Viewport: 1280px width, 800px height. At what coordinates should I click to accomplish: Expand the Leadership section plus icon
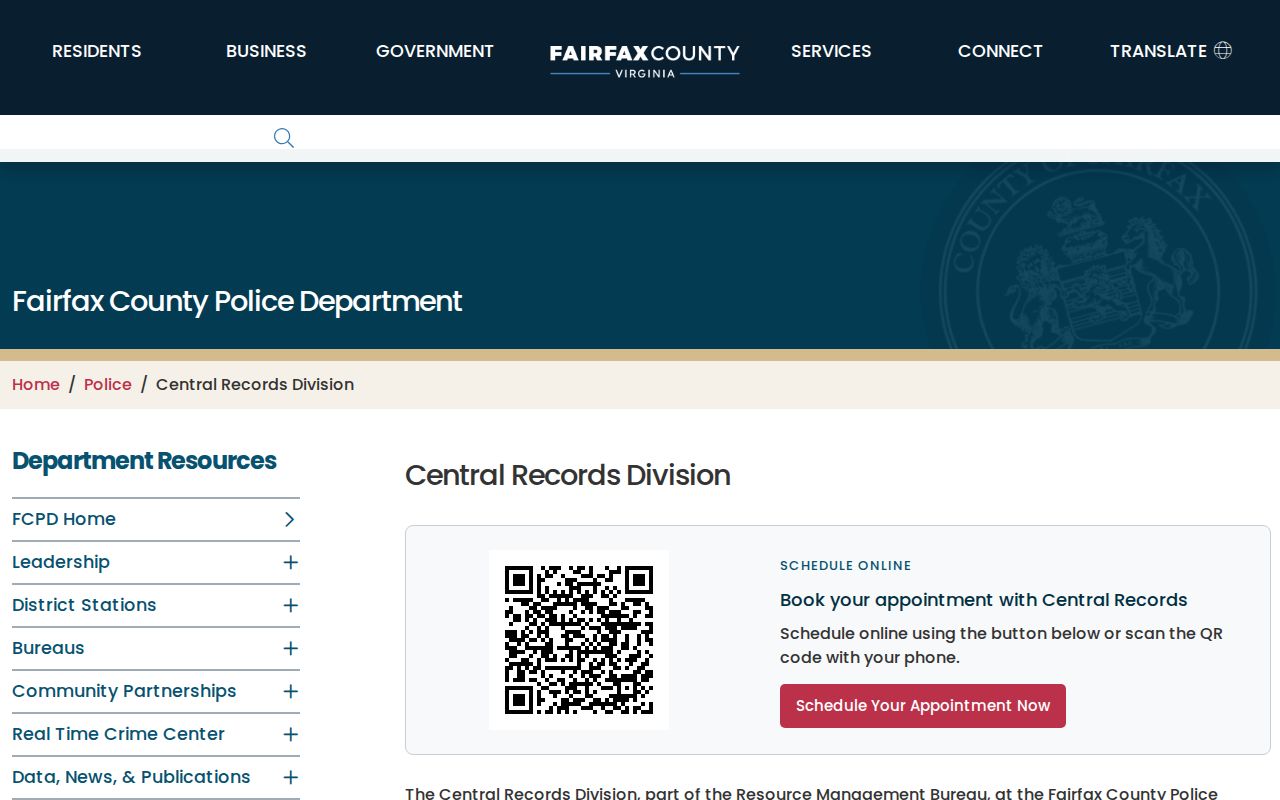(x=290, y=562)
